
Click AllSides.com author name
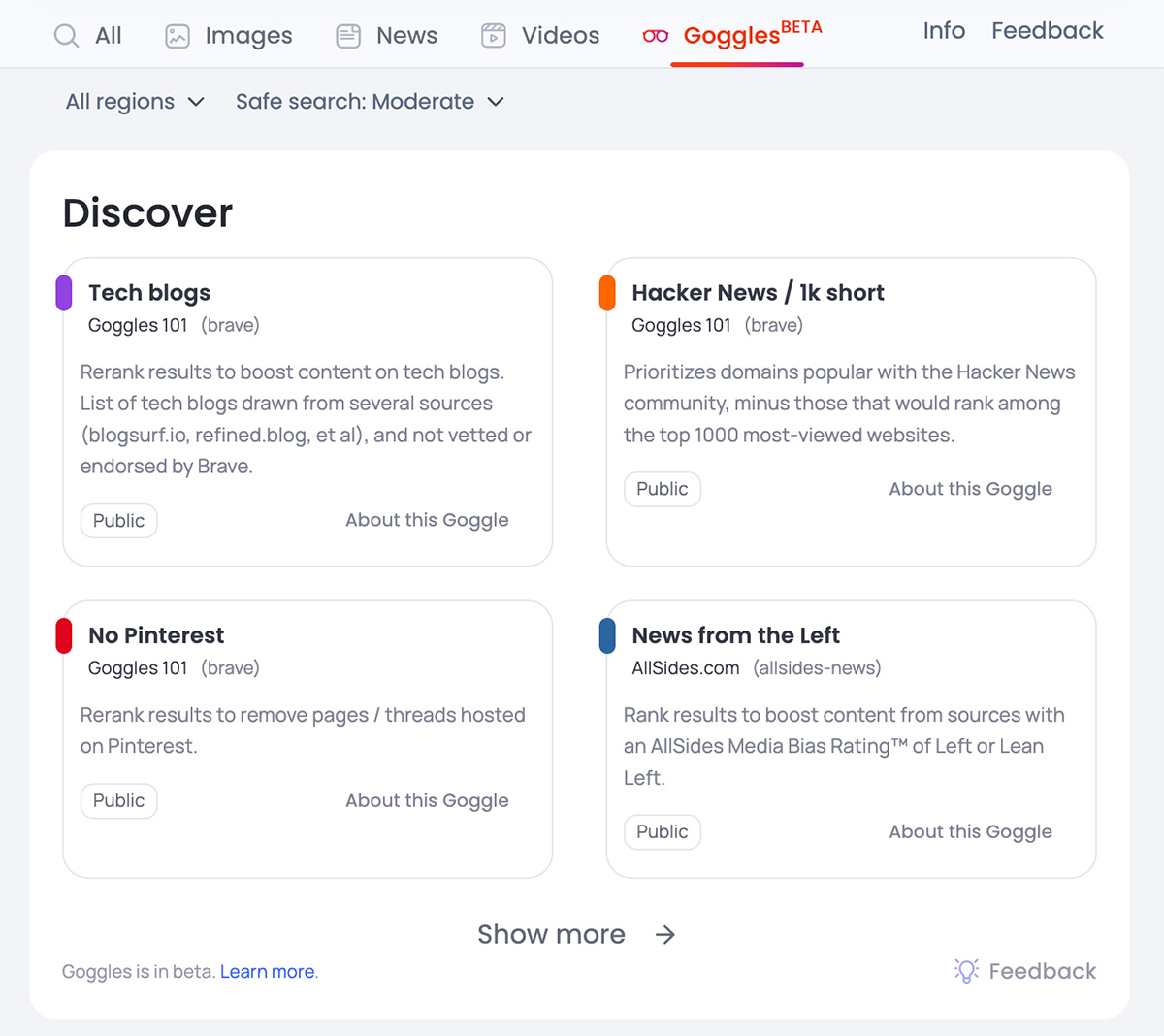[x=686, y=668]
